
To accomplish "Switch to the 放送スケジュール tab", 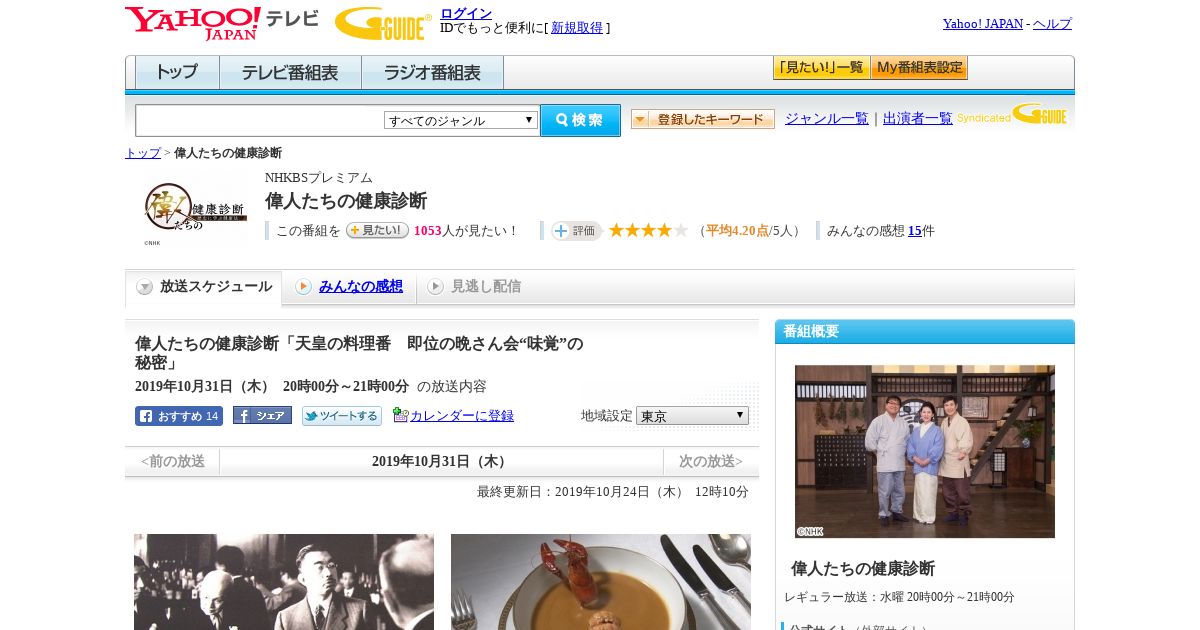I will 203,287.
